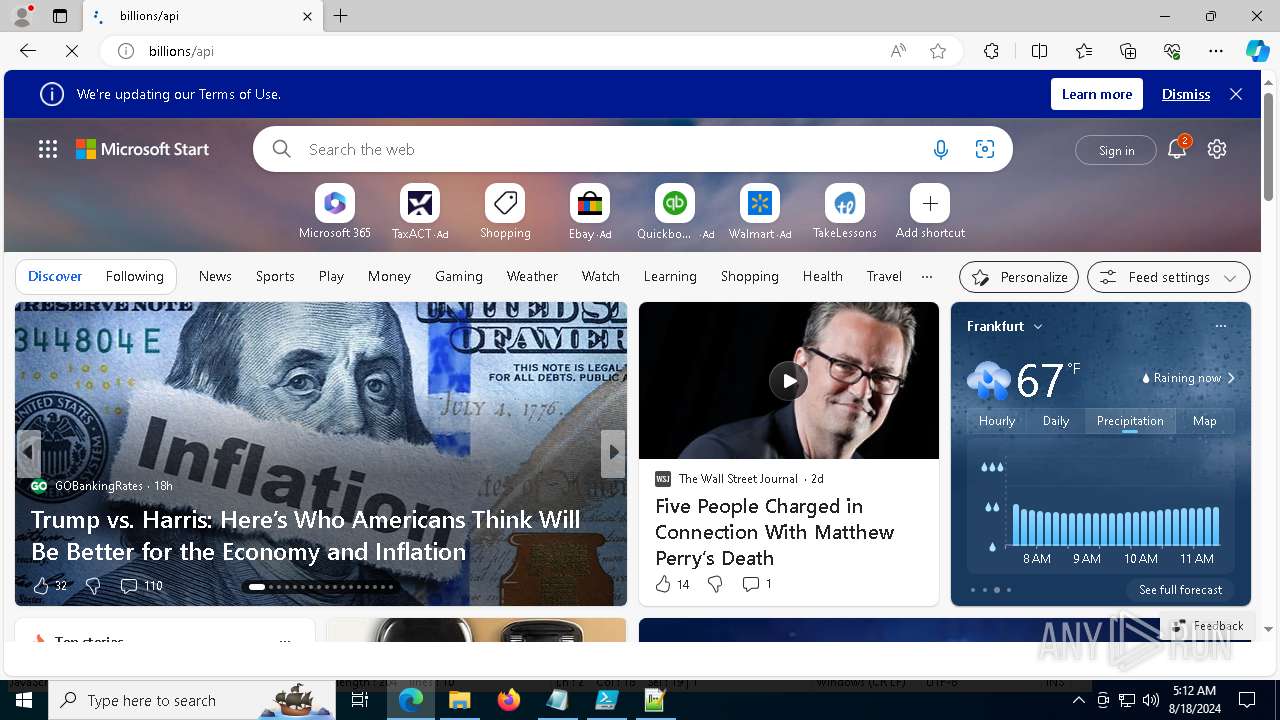Open the Read aloud tool
Image resolution: width=1280 pixels, height=720 pixels.
coord(898,51)
